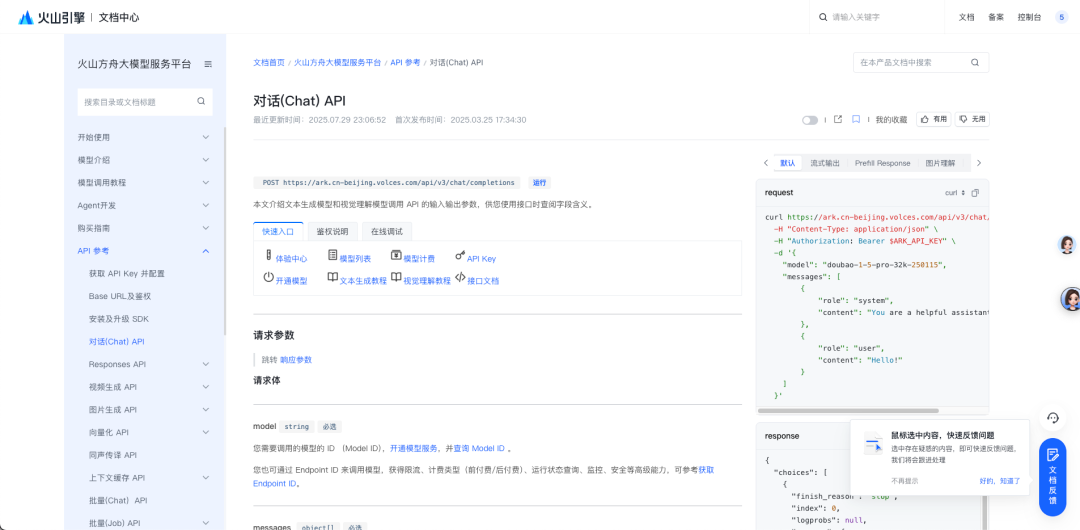Screen dimensions: 1080x530
Task: Focus the 请输入关键字 top search field
Action: pos(878,17)
